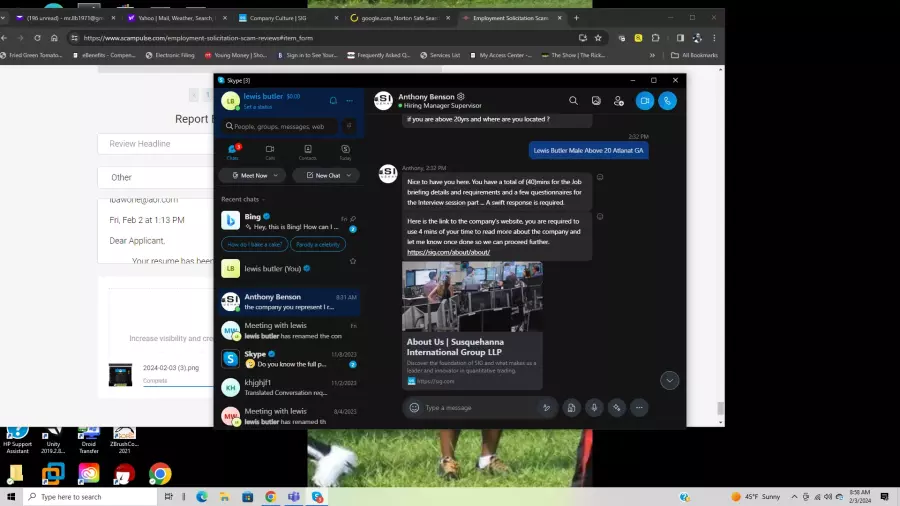This screenshot has width=900, height=506.
Task: Open the more options ellipsis in composer
Action: click(639, 407)
